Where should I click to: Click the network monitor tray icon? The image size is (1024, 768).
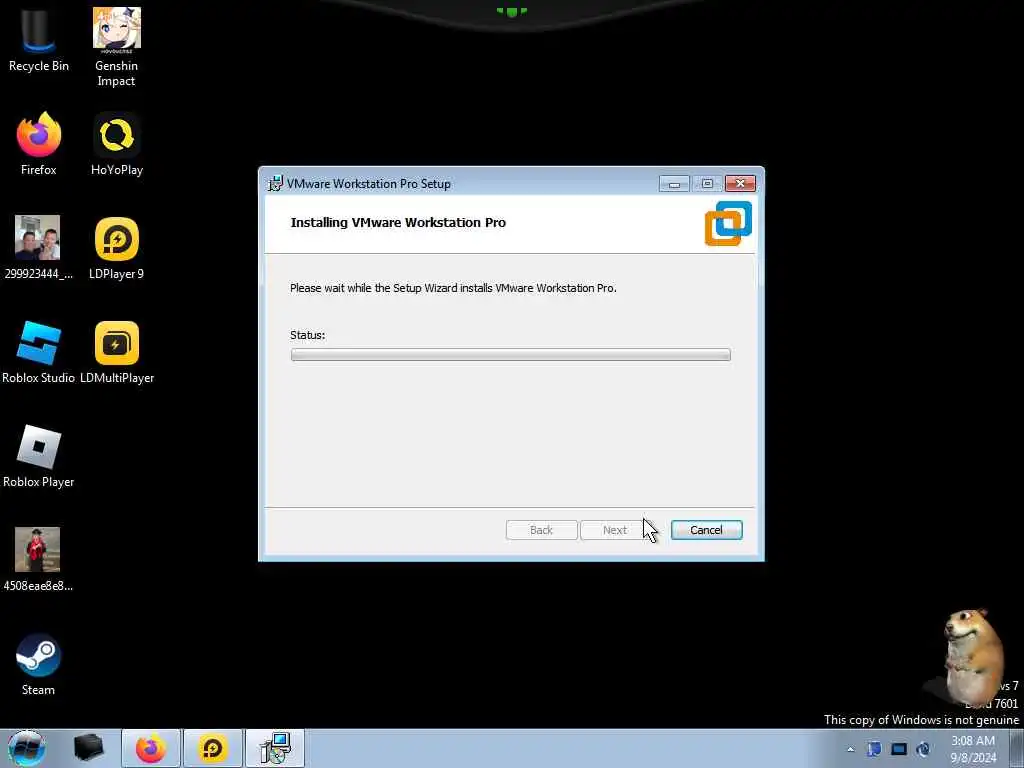[x=899, y=749]
